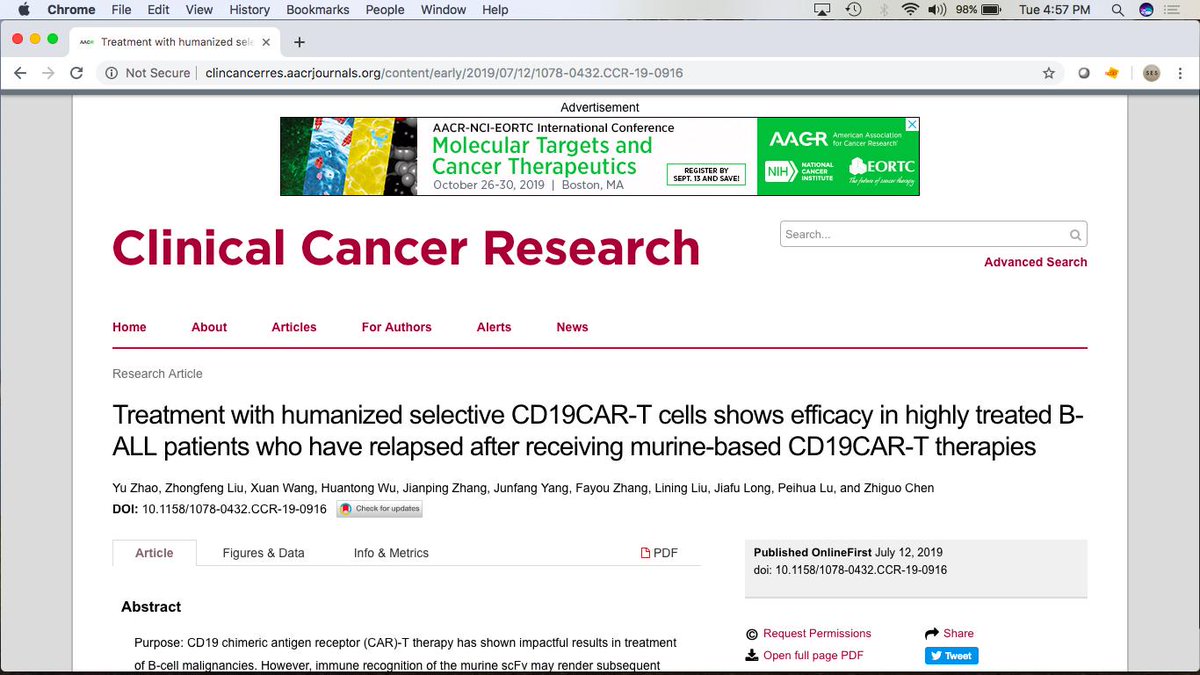Open the Window menu
1200x675 pixels.
[443, 9]
